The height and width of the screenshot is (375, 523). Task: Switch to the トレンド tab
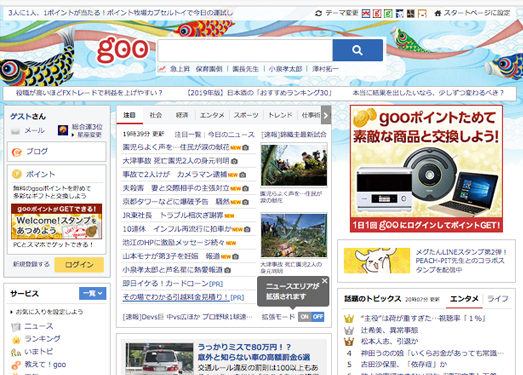pos(280,115)
